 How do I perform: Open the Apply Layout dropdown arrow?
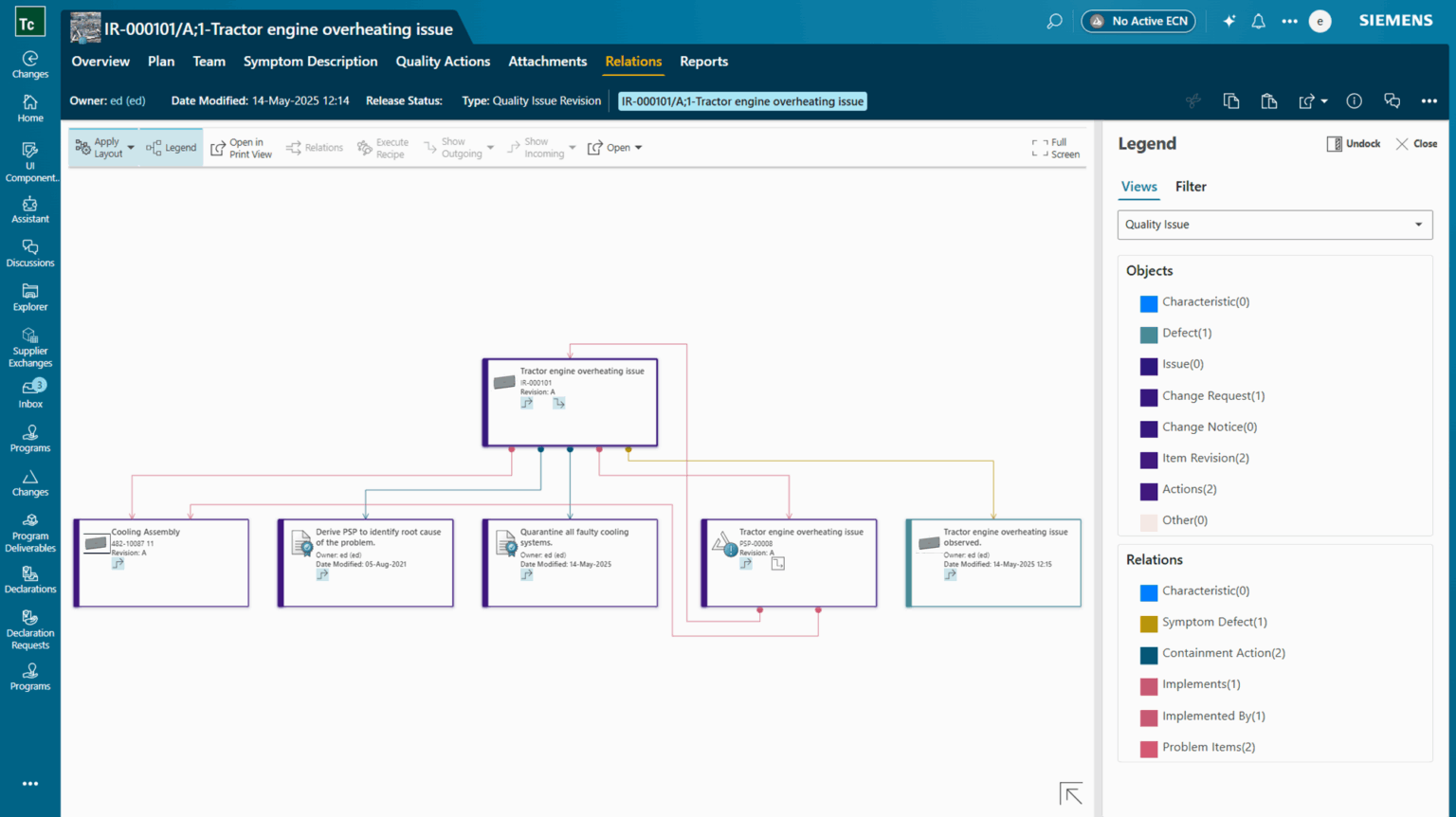132,147
